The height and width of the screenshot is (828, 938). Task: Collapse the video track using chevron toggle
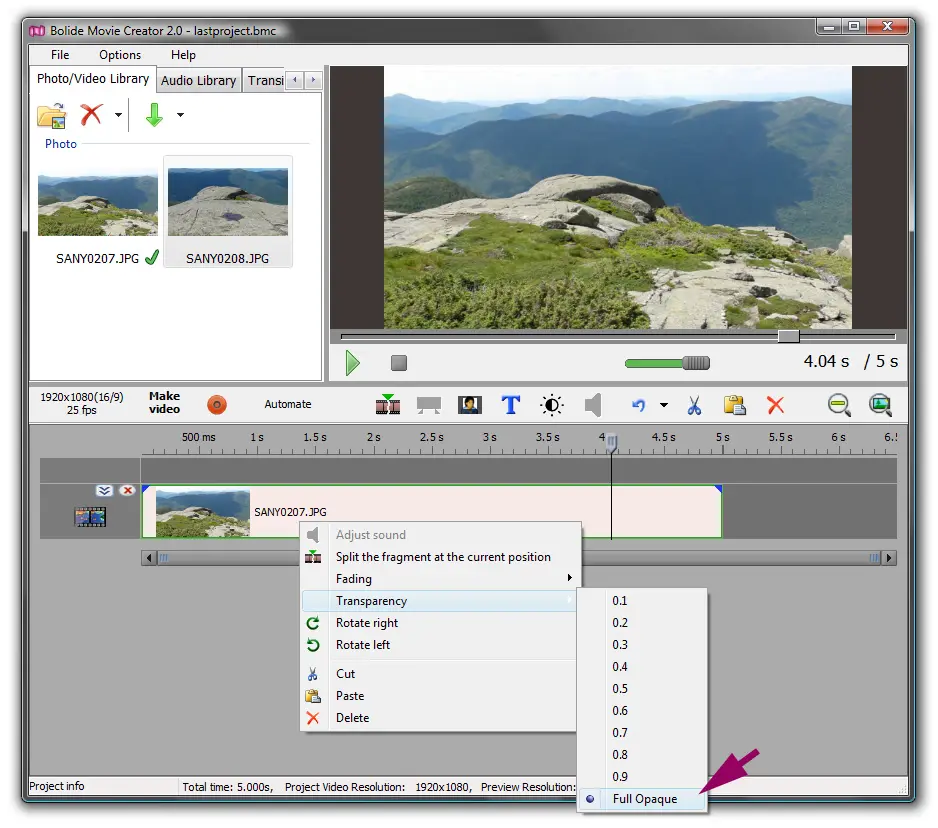(x=105, y=490)
